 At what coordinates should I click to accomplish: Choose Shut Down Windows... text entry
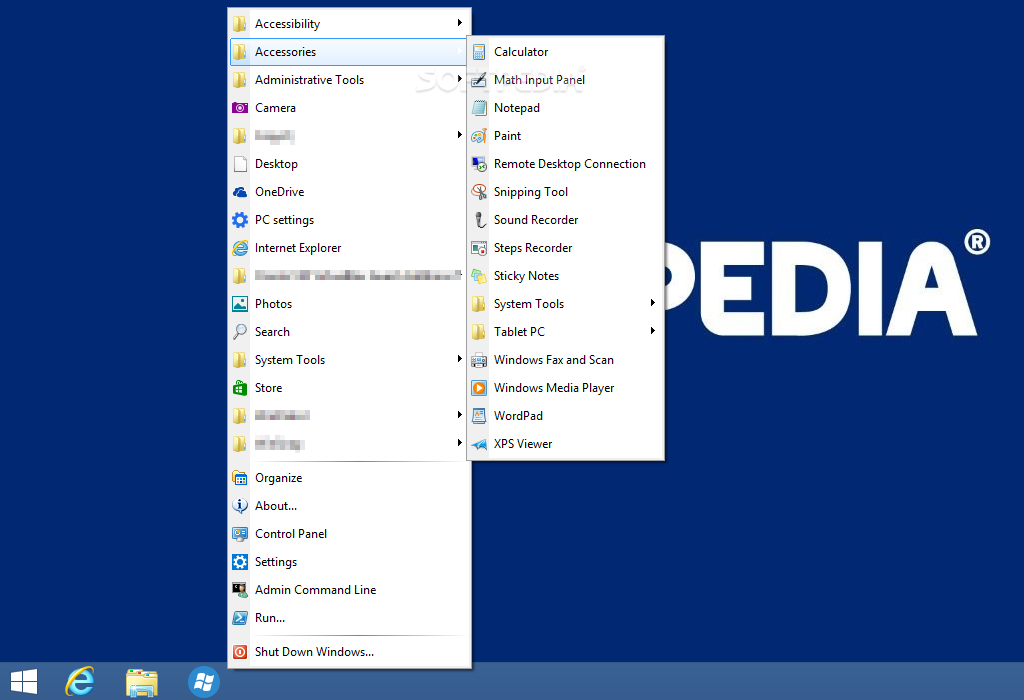tap(314, 652)
